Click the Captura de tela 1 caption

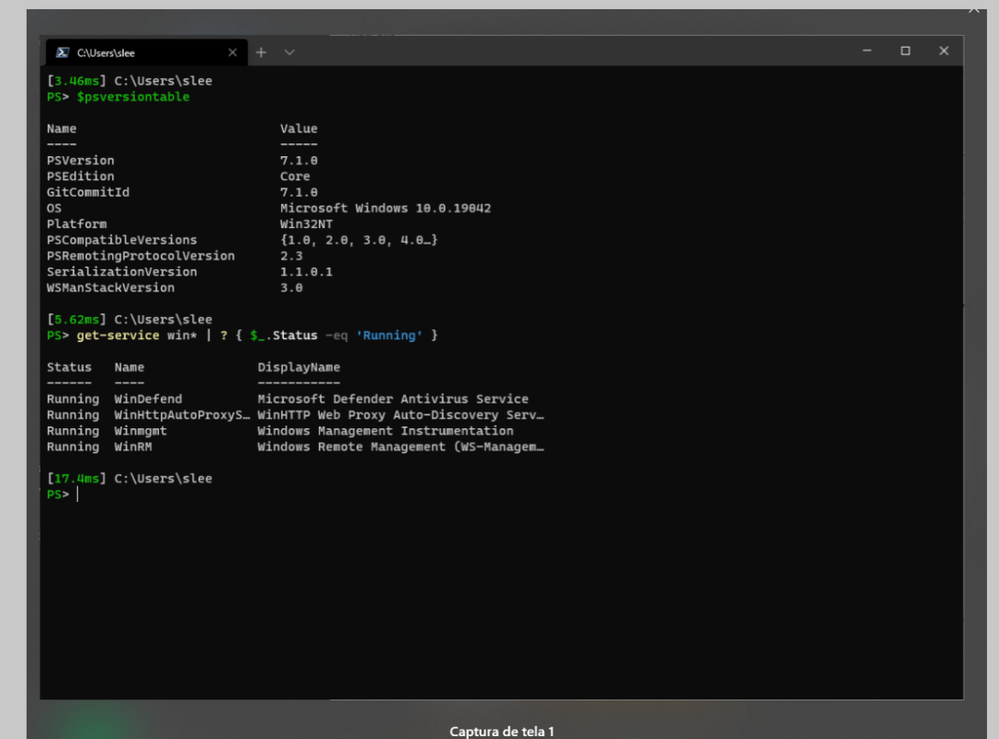pos(501,731)
